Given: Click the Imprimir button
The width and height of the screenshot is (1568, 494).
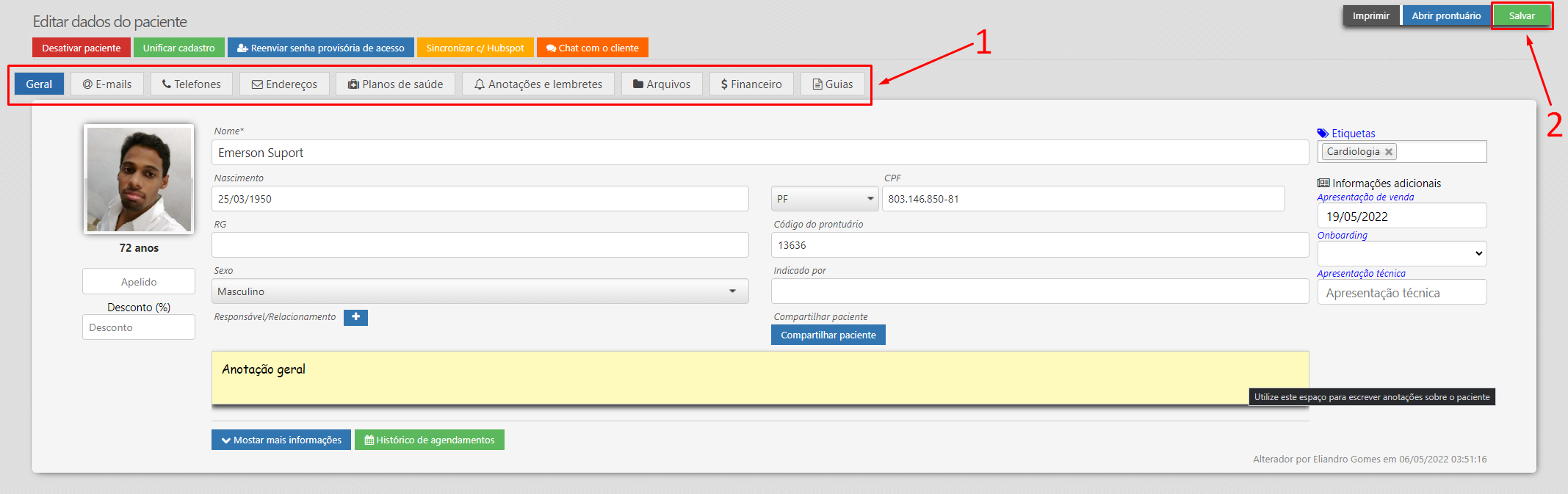Looking at the screenshot, I should pyautogui.click(x=1371, y=15).
